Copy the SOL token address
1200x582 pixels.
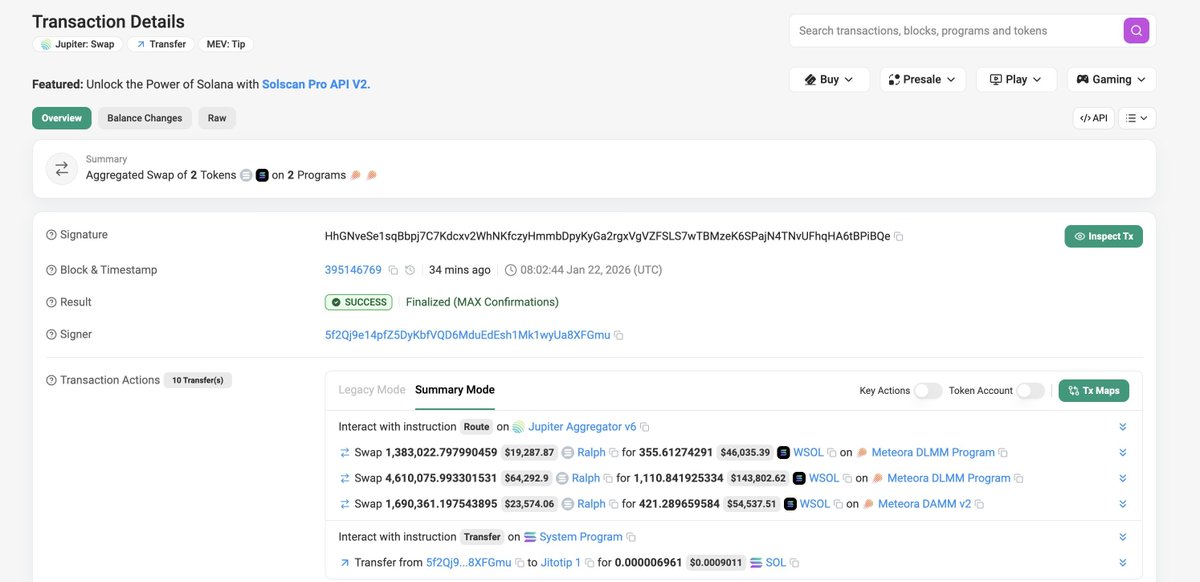tap(794, 563)
